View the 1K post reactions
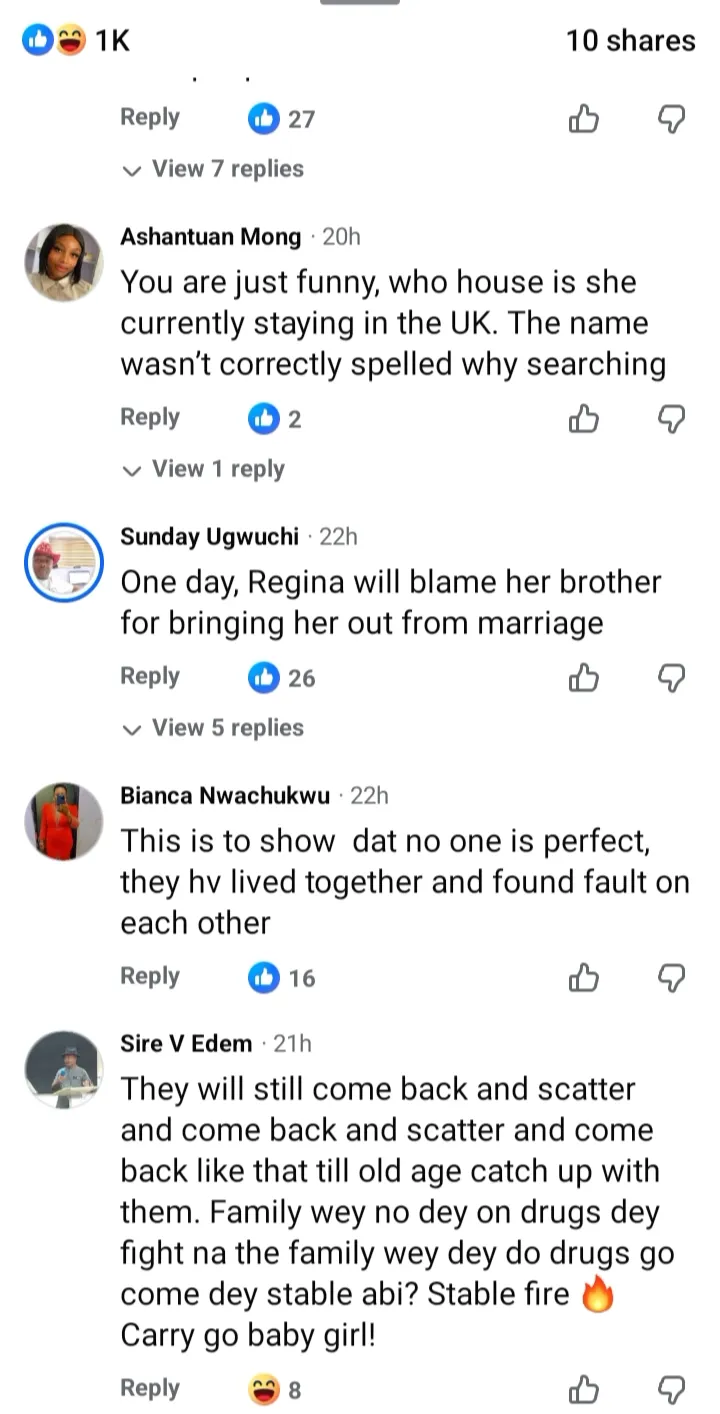This screenshot has width=720, height=1414. coord(78,41)
